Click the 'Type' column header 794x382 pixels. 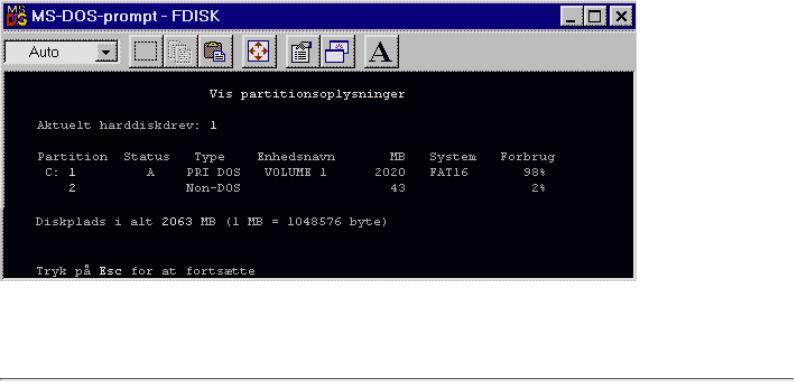pos(209,157)
